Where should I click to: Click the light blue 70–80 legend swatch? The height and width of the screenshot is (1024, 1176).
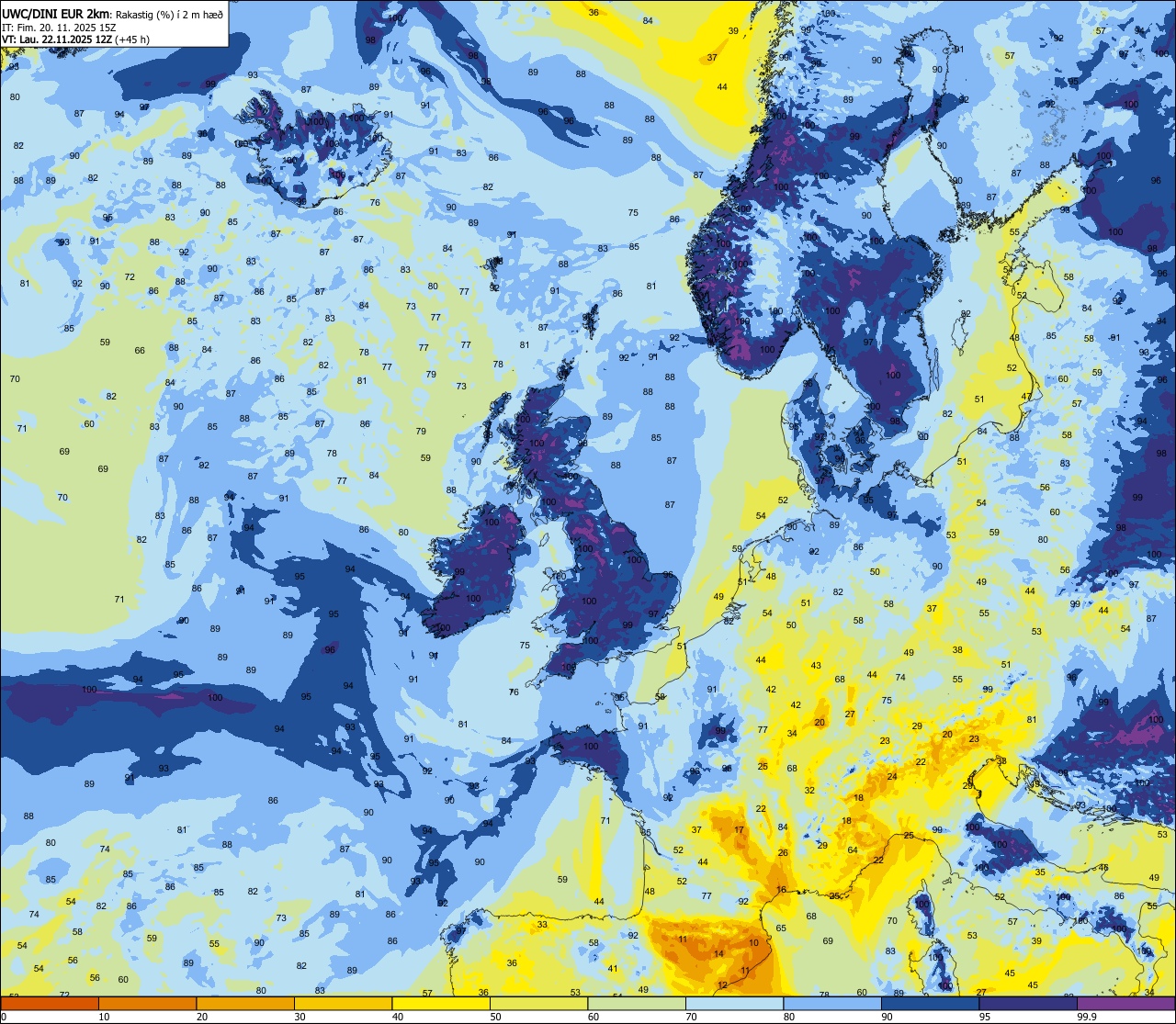[734, 1003]
